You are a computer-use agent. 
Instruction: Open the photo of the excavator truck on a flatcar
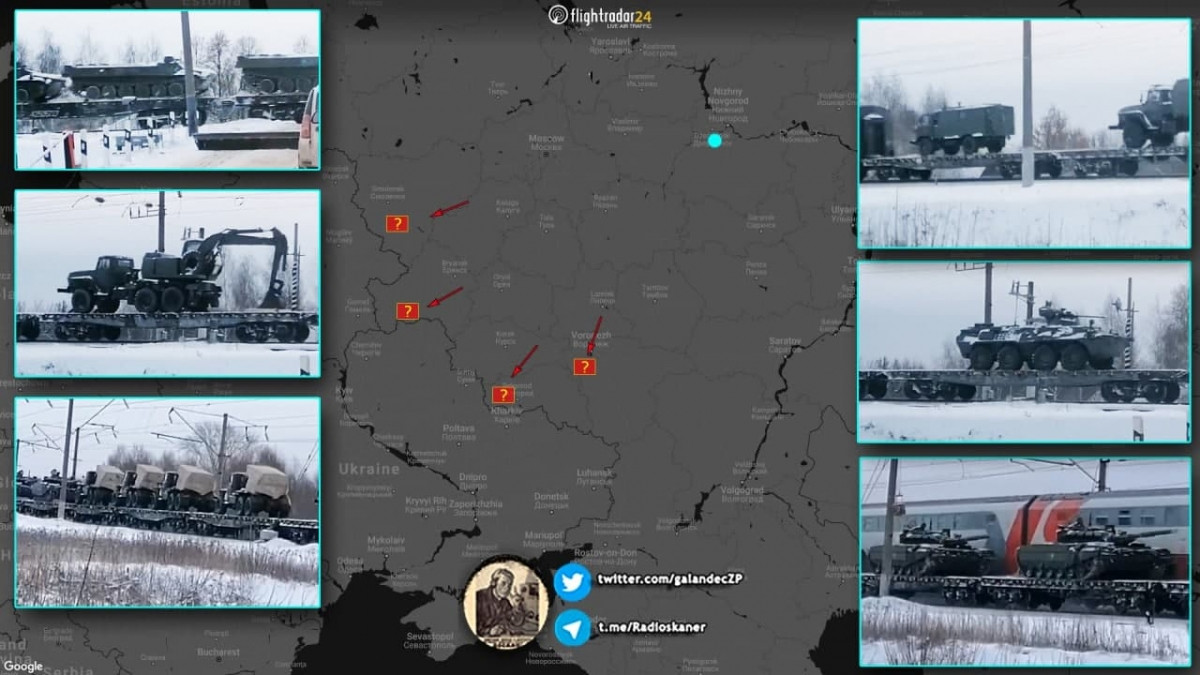[x=167, y=283]
